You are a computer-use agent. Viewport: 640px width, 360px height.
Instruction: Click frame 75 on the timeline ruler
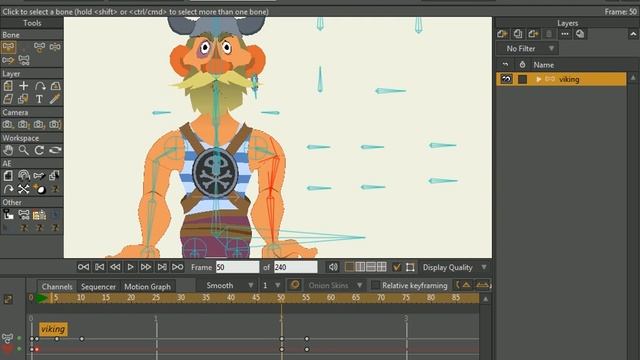[406, 298]
